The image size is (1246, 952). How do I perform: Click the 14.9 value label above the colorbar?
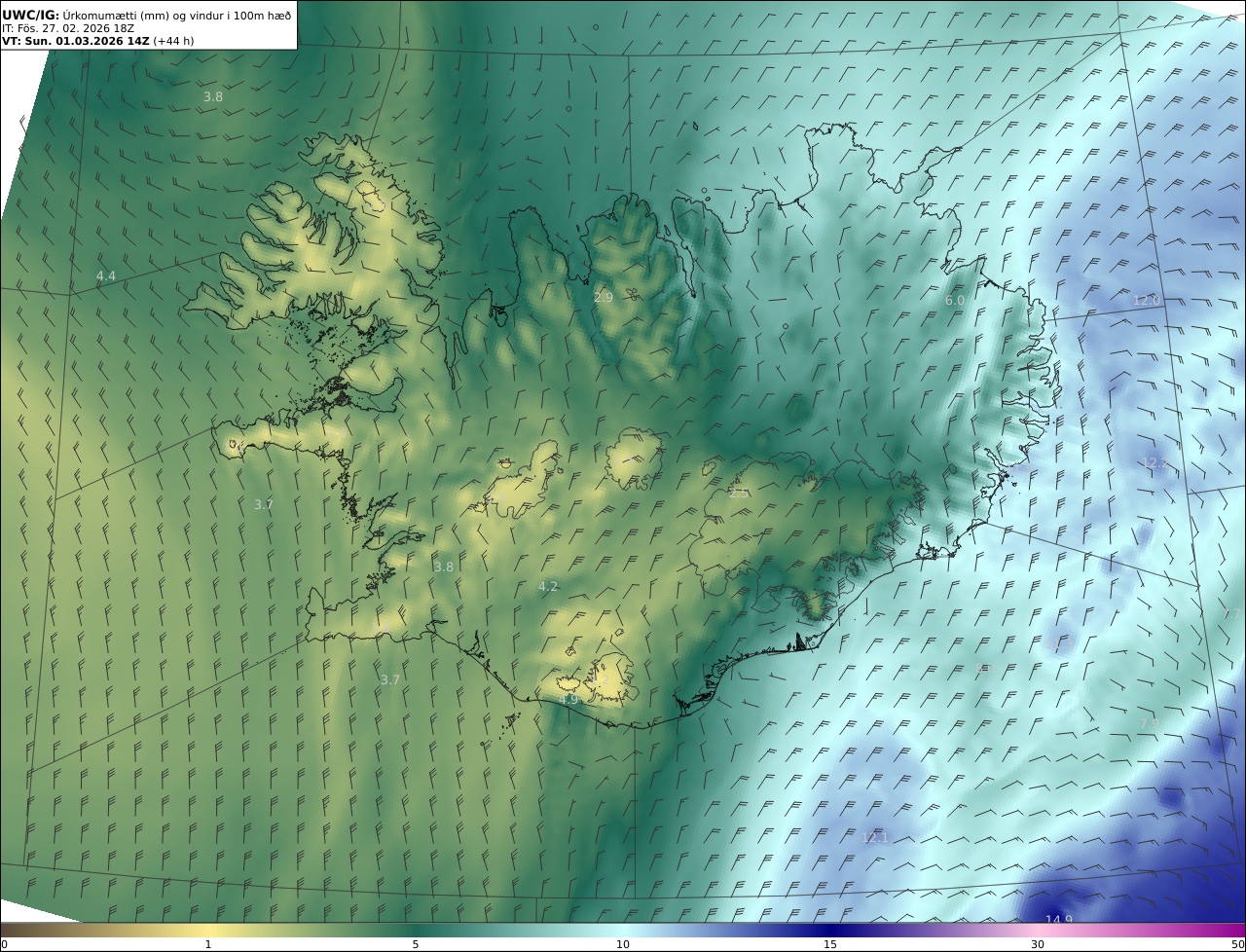click(1058, 920)
